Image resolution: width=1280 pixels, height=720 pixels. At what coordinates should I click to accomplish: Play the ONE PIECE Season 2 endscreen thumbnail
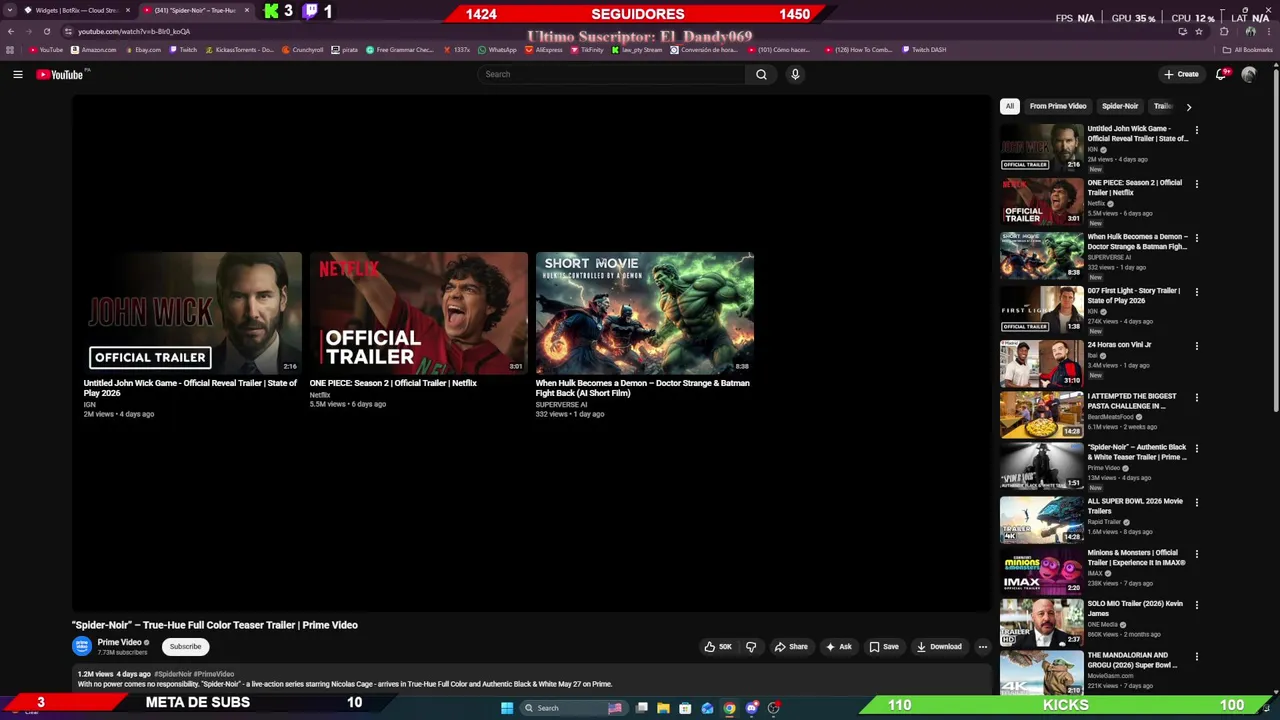click(418, 313)
